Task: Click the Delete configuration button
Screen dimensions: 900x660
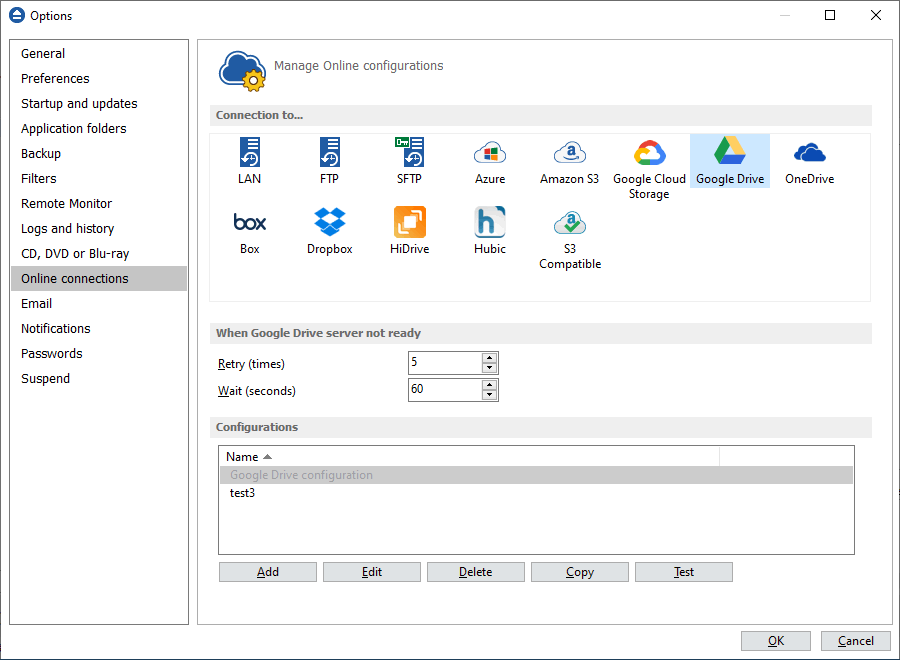Action: 475,572
